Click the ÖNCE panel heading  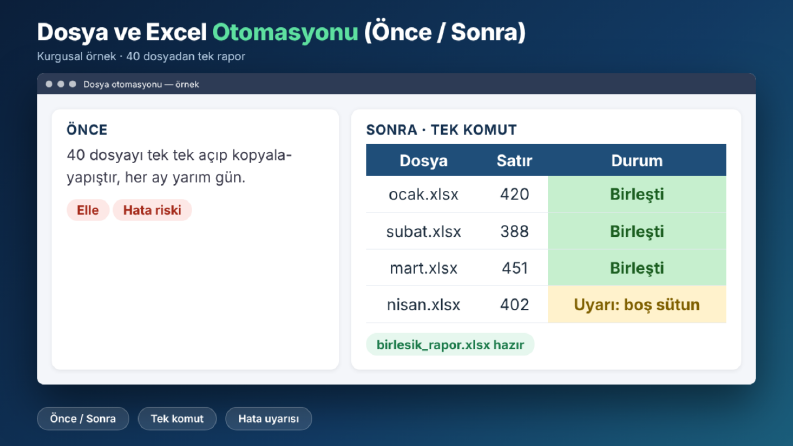pos(87,130)
